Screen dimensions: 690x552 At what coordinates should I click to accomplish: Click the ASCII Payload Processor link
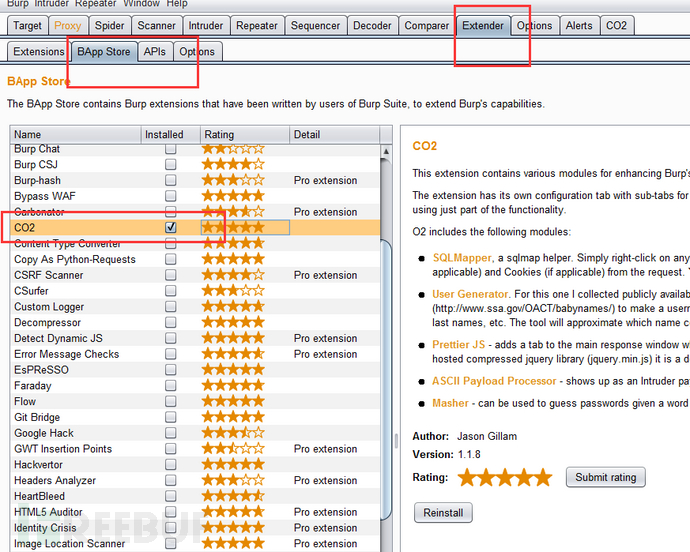click(x=494, y=381)
